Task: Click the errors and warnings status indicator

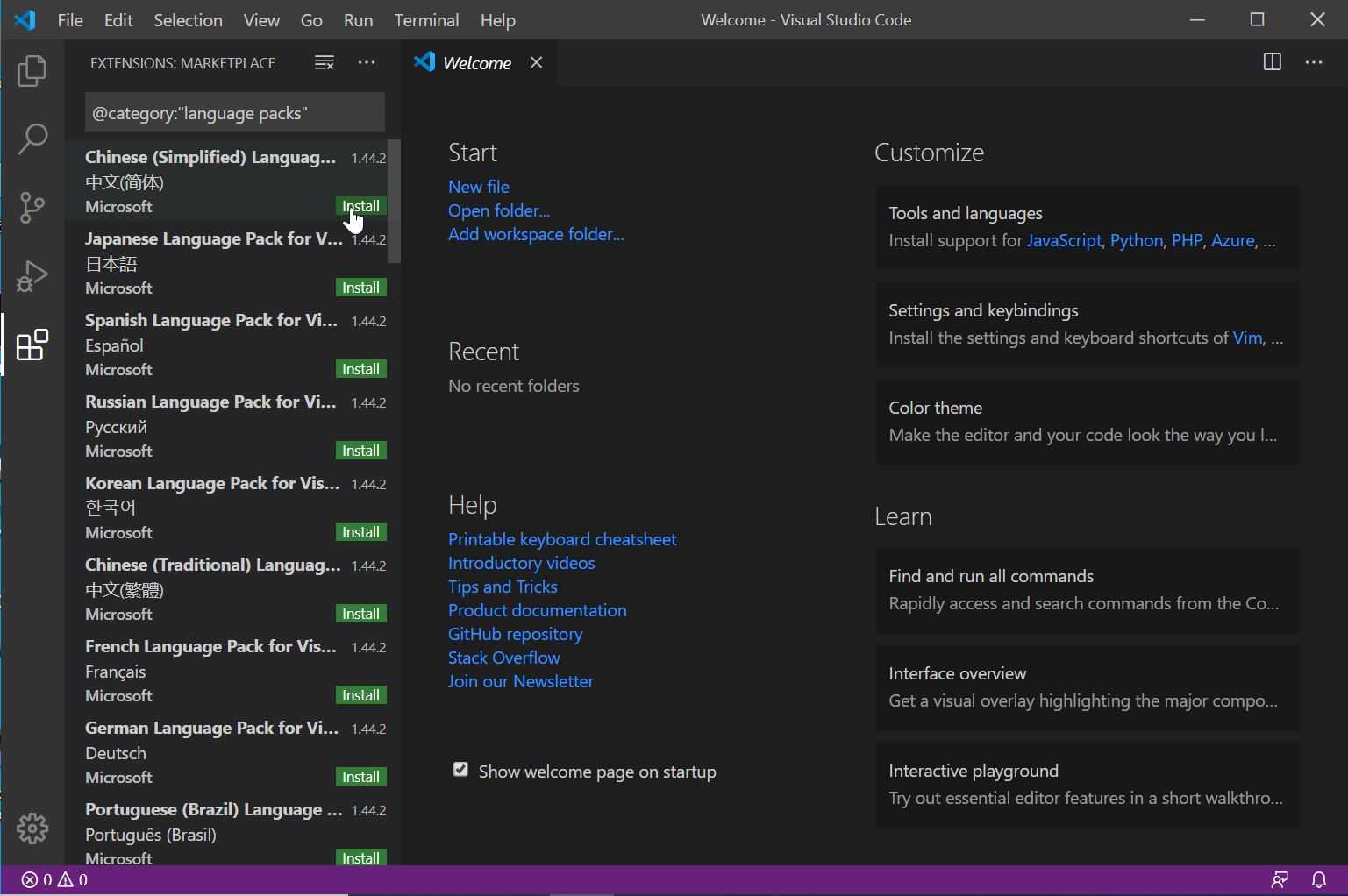Action: [x=54, y=879]
